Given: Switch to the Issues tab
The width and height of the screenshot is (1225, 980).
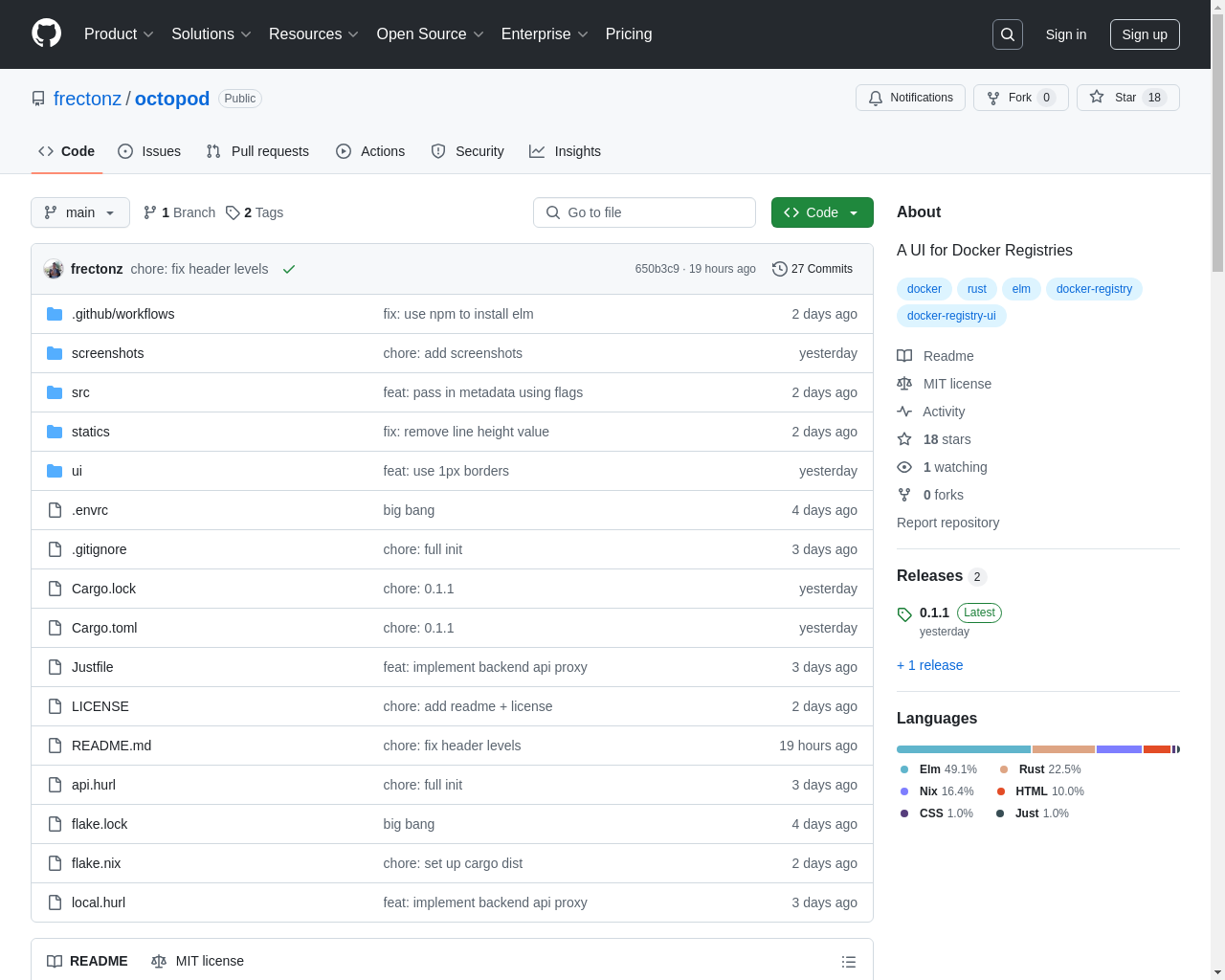Looking at the screenshot, I should click(x=149, y=151).
